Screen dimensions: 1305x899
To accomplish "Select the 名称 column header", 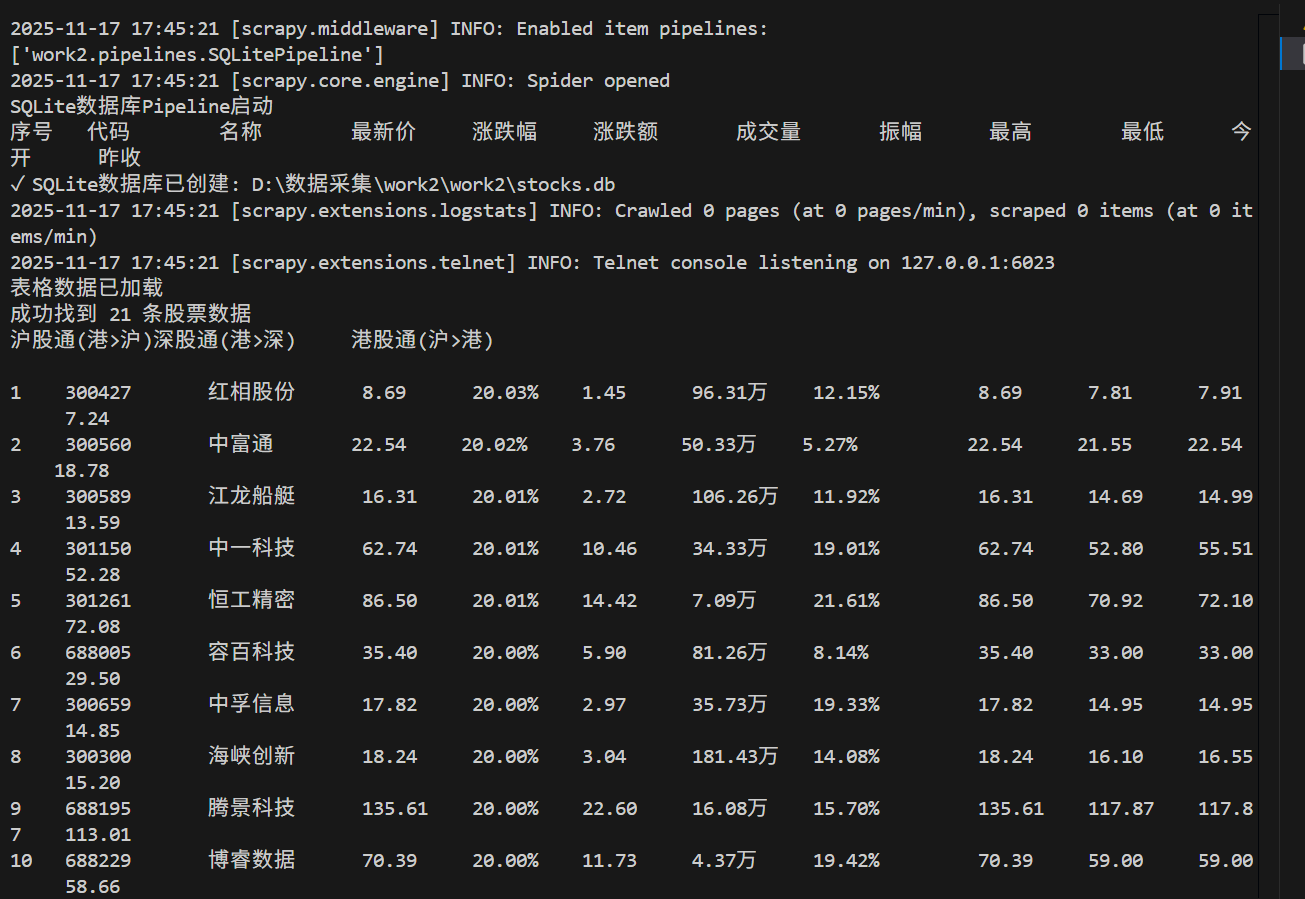I will 240,132.
